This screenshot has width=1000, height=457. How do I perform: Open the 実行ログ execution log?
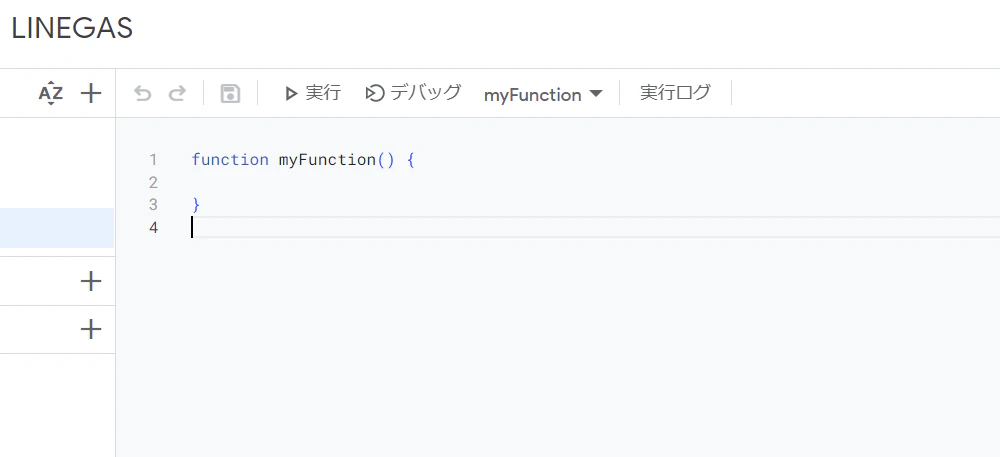point(675,93)
